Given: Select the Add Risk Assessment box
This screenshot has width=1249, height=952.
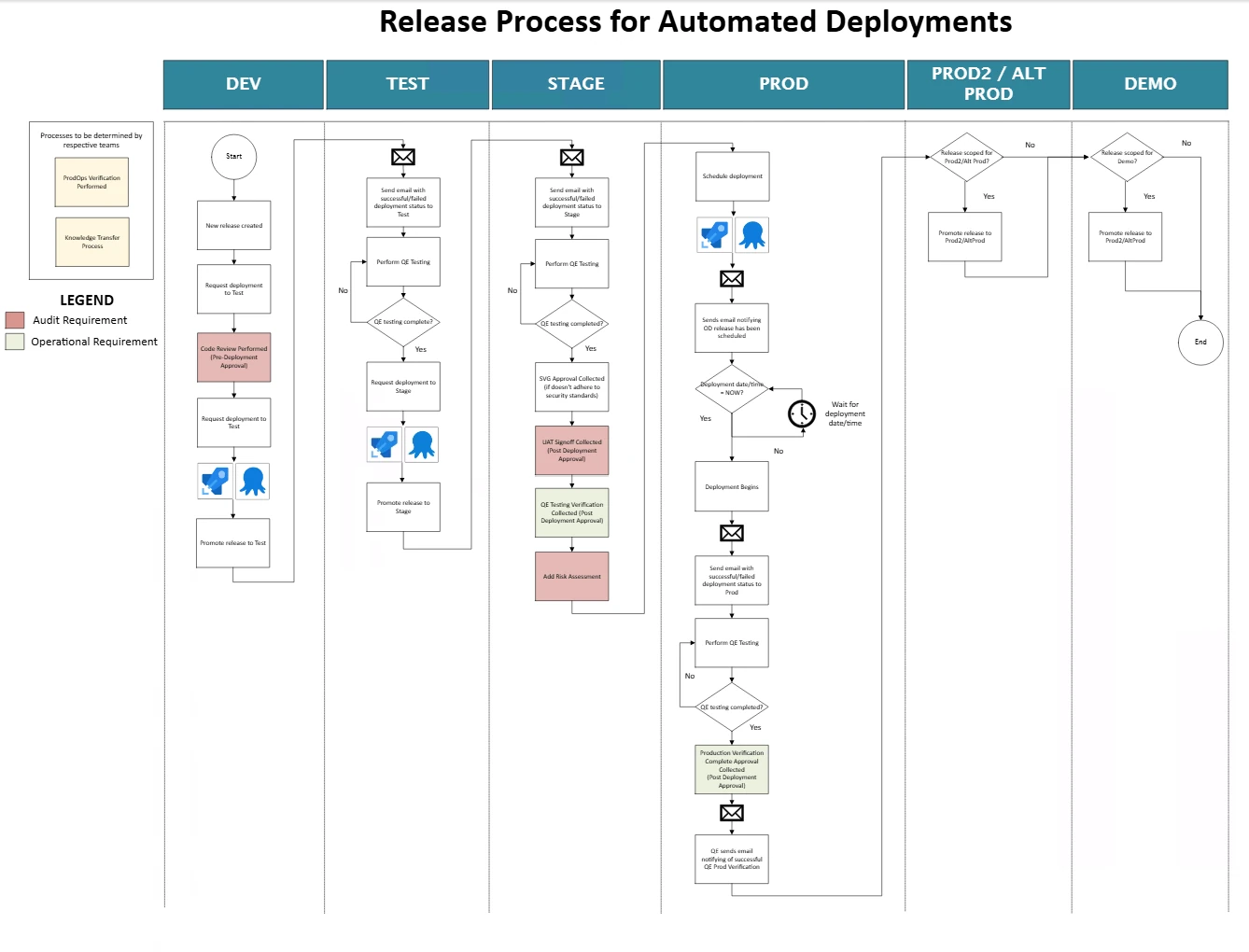Looking at the screenshot, I should click(572, 576).
